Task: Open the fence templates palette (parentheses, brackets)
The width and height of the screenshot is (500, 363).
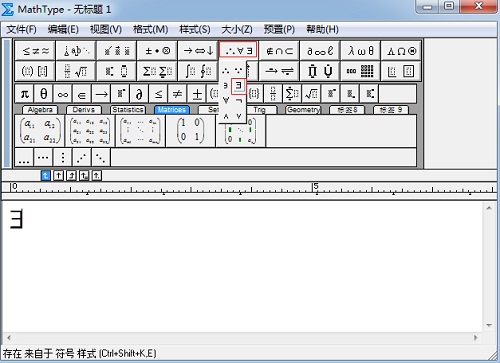Action: [35, 71]
